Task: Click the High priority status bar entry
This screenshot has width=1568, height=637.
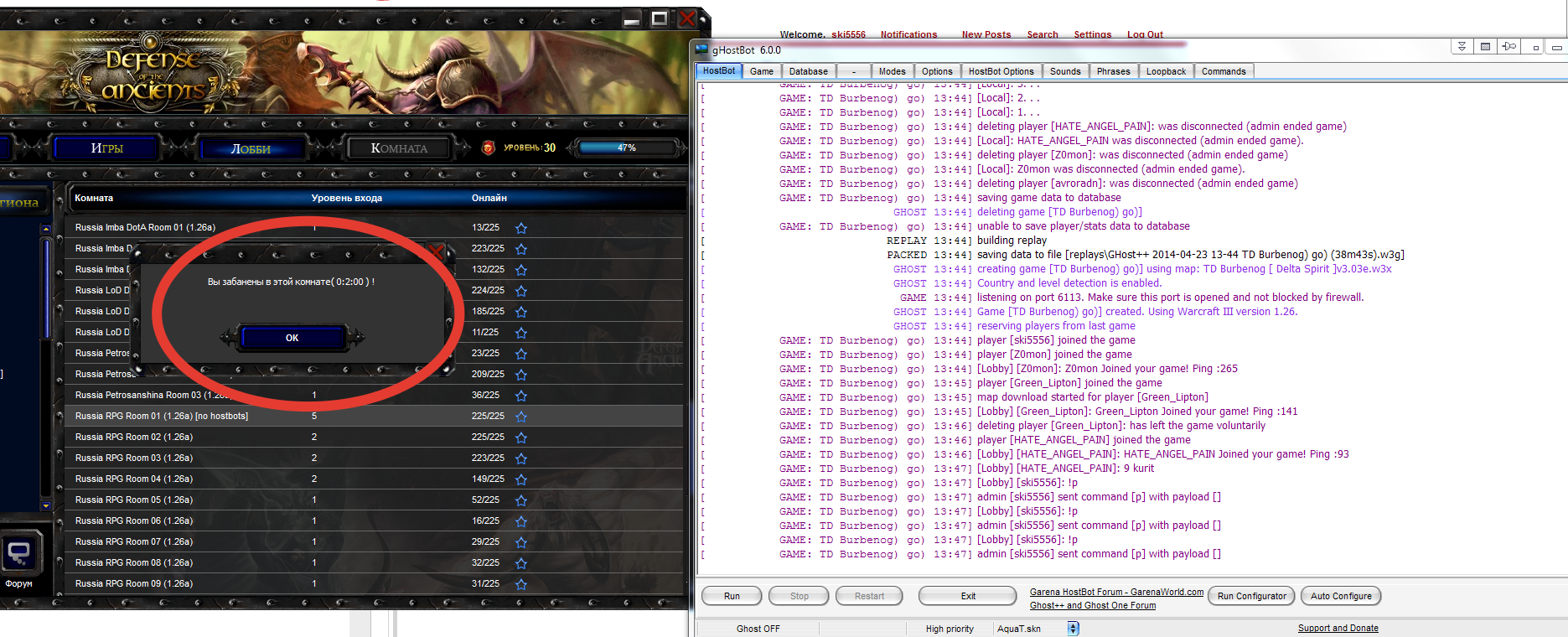Action: click(950, 629)
